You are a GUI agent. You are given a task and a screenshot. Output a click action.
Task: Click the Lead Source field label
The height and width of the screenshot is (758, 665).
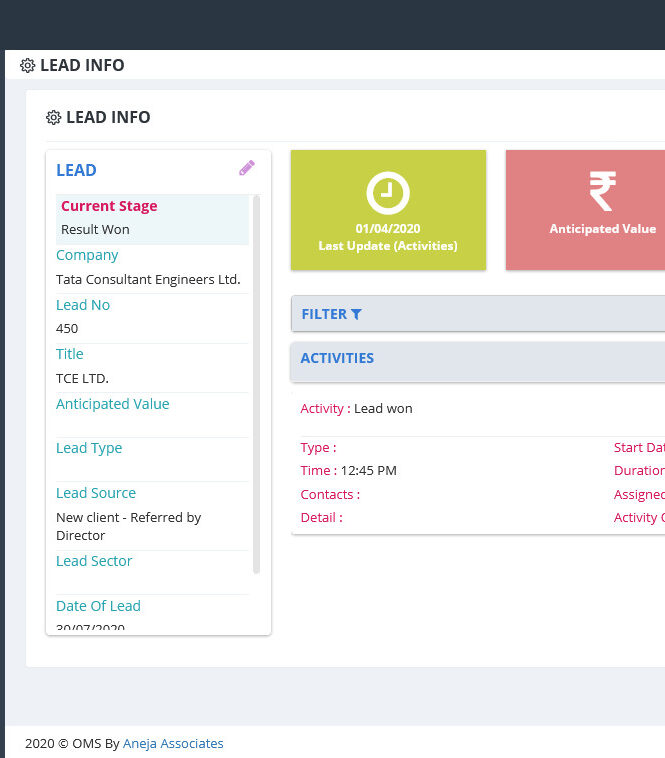click(96, 493)
